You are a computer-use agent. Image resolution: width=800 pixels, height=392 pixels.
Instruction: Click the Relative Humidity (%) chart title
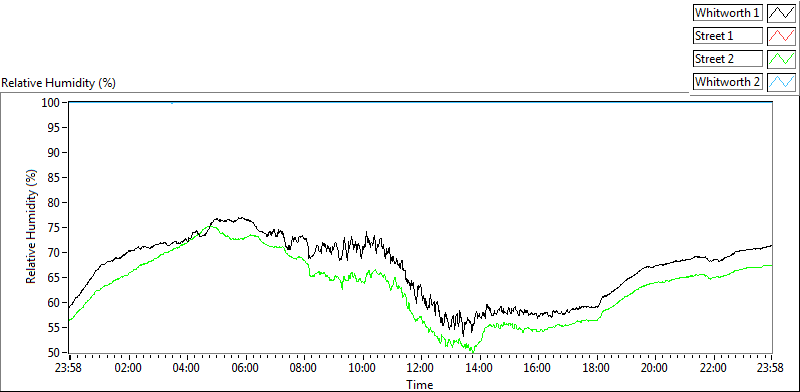[59, 83]
